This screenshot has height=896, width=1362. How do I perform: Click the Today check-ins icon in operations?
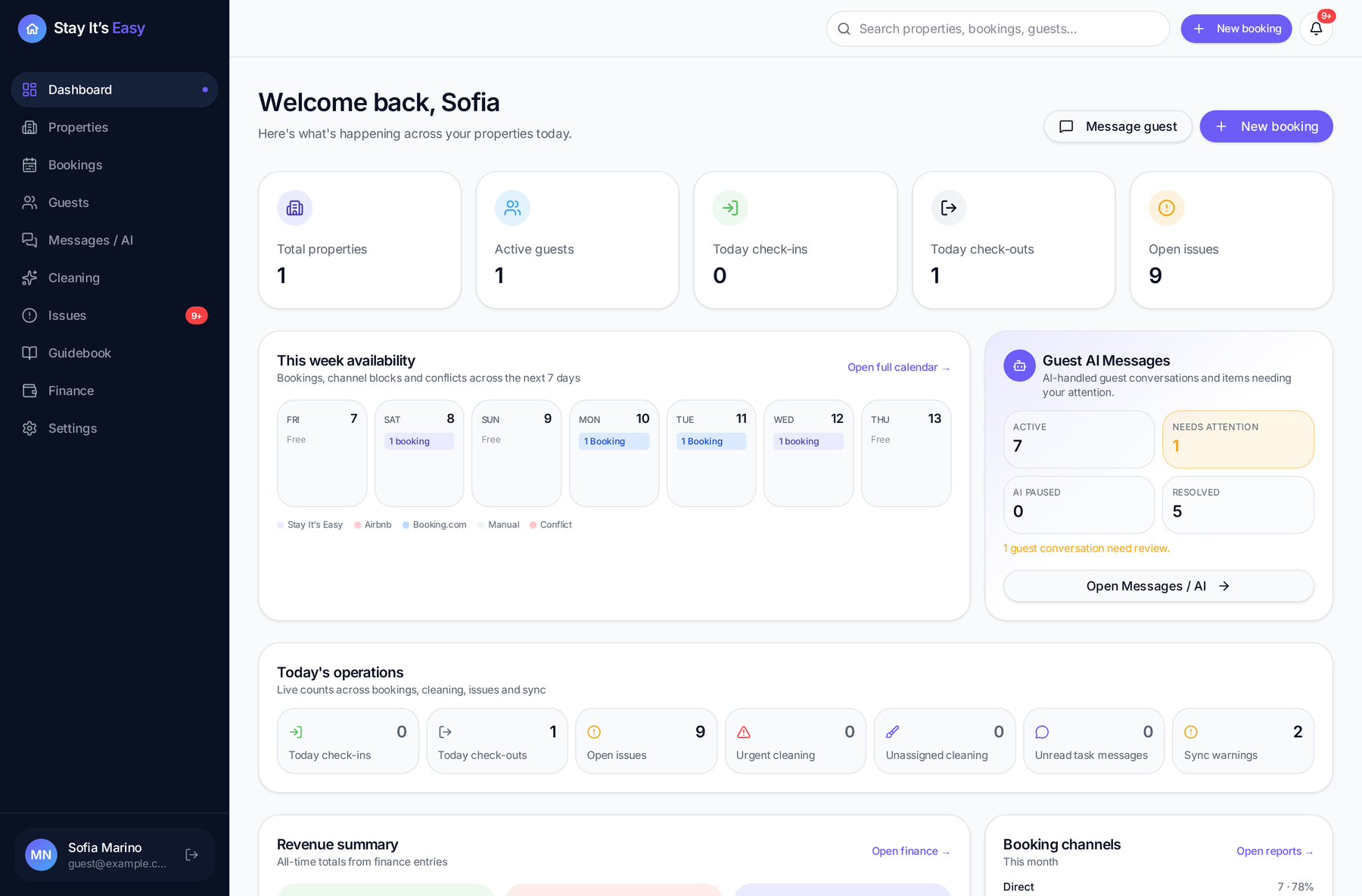(x=296, y=732)
